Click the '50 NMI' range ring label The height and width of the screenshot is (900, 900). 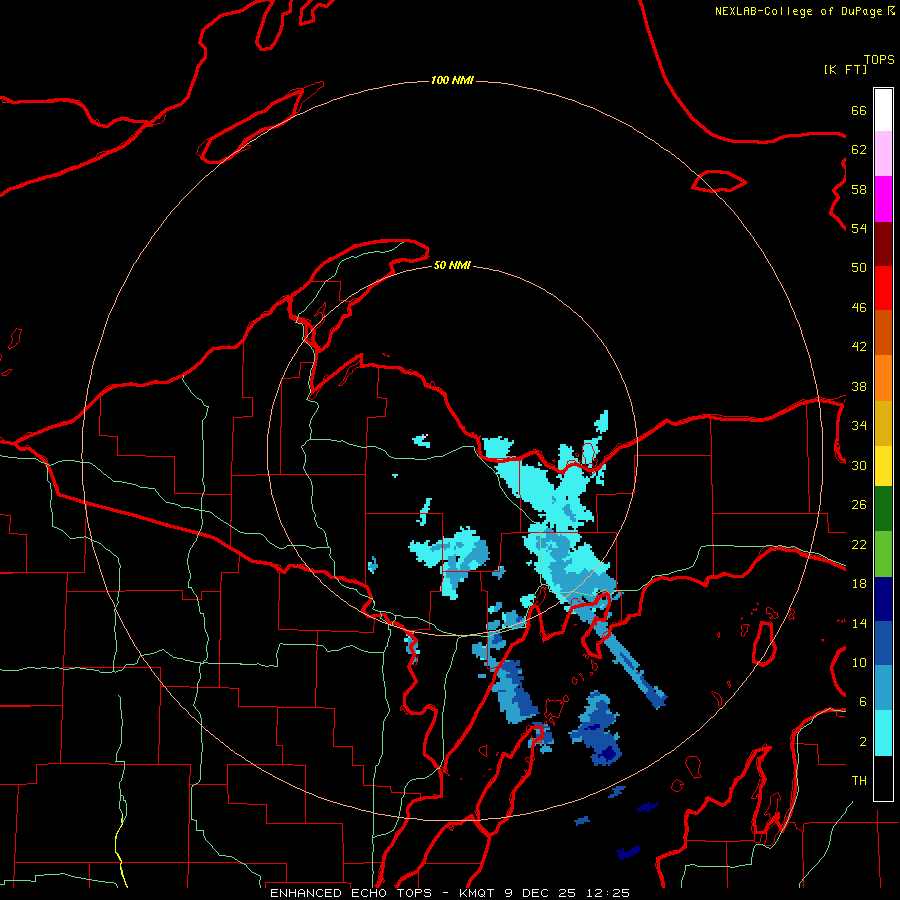[x=452, y=265]
